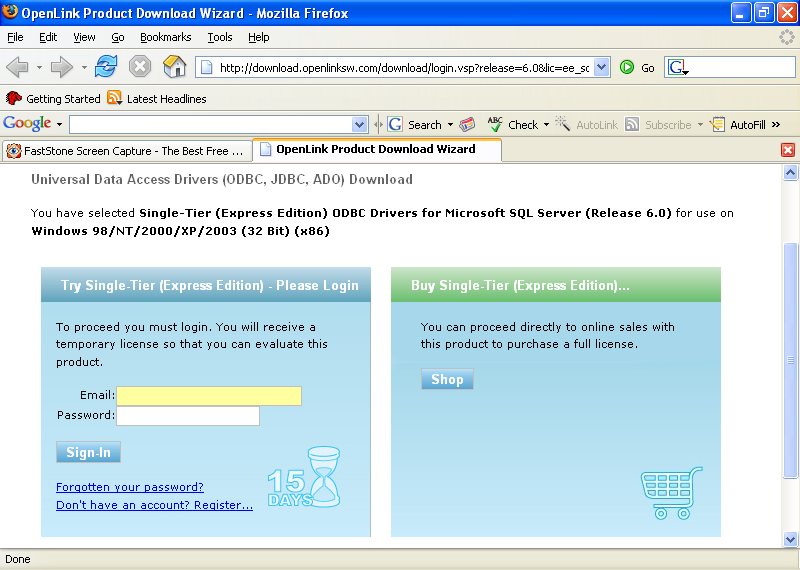
Task: Focus the Password input field
Action: 188,416
